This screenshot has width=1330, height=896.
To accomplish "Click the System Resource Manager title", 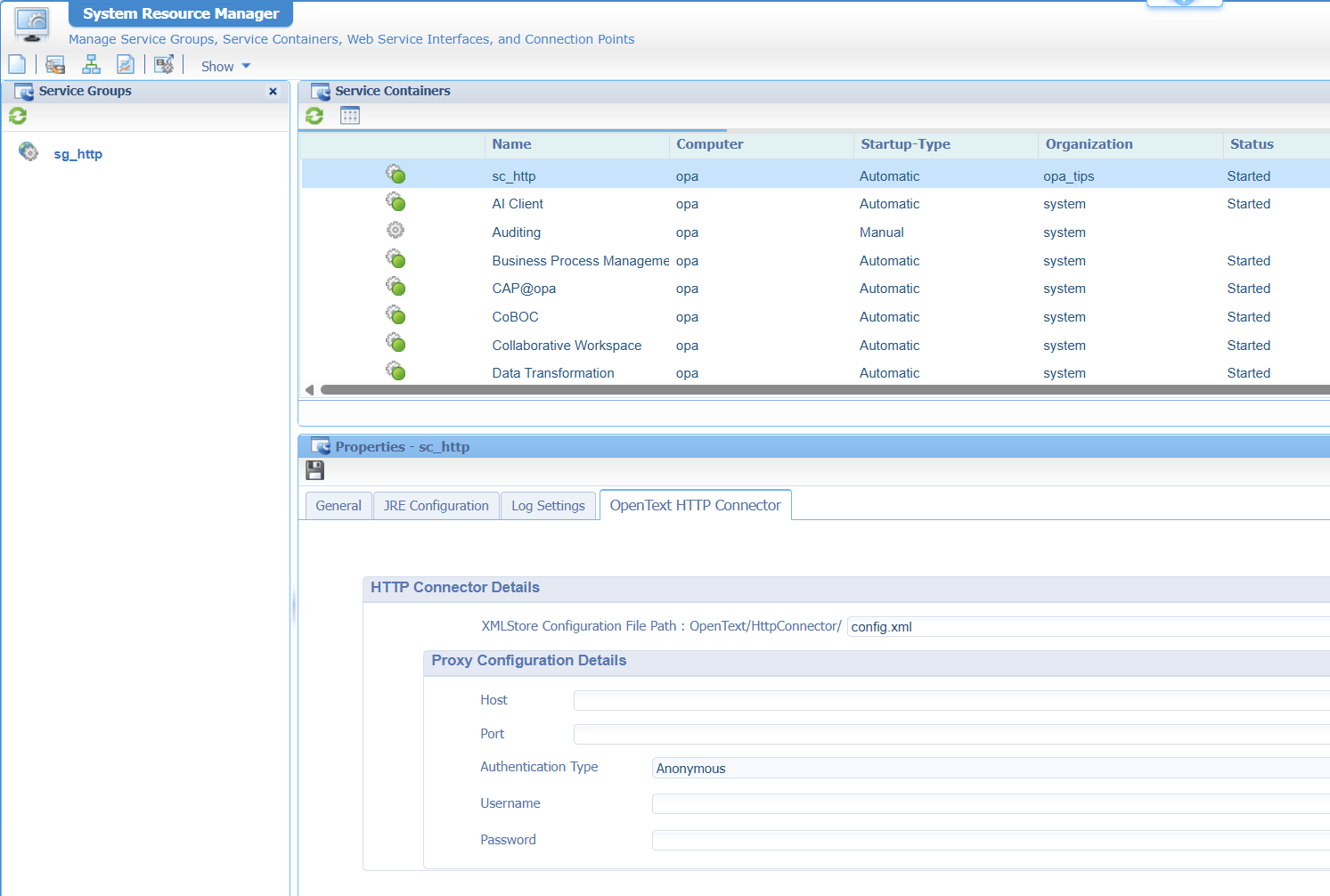I will (181, 13).
